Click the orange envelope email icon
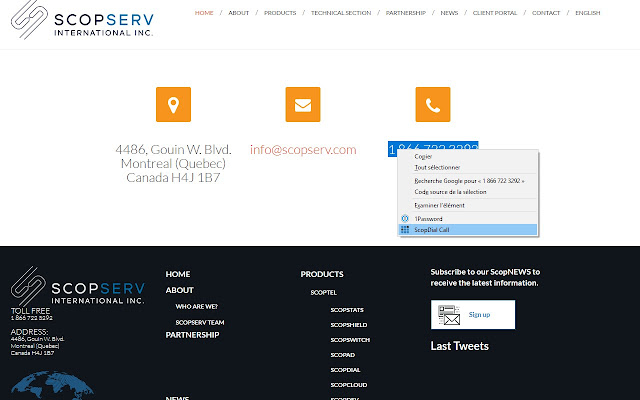The height and width of the screenshot is (400, 640). (303, 104)
